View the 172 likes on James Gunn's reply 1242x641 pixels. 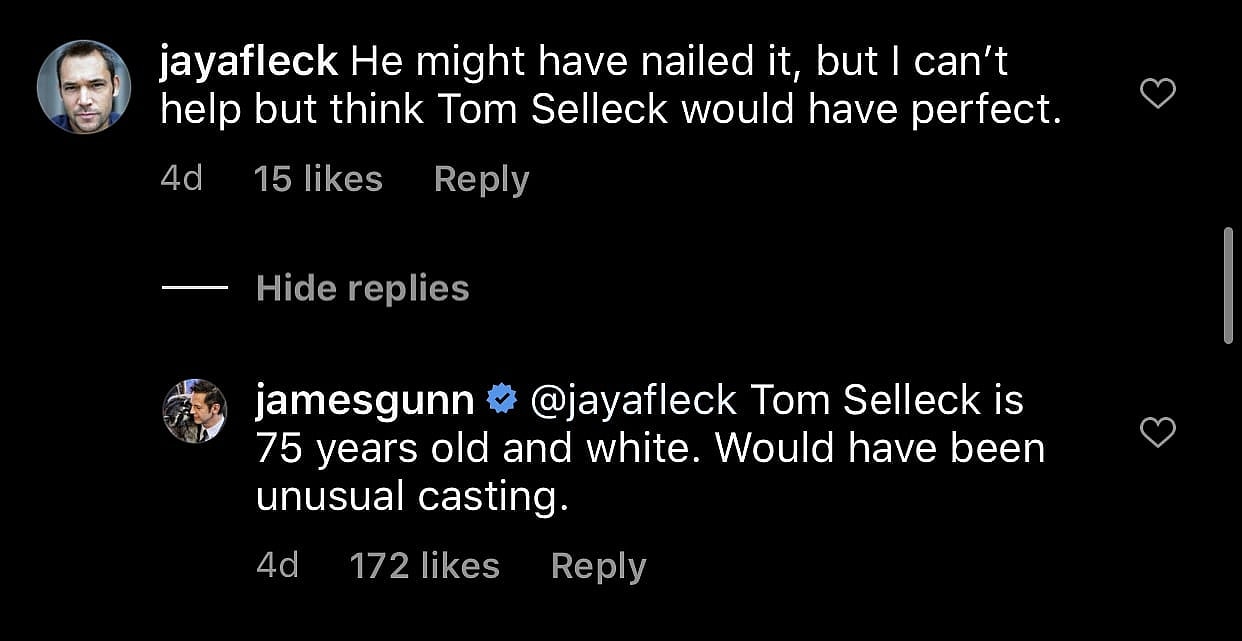(425, 565)
